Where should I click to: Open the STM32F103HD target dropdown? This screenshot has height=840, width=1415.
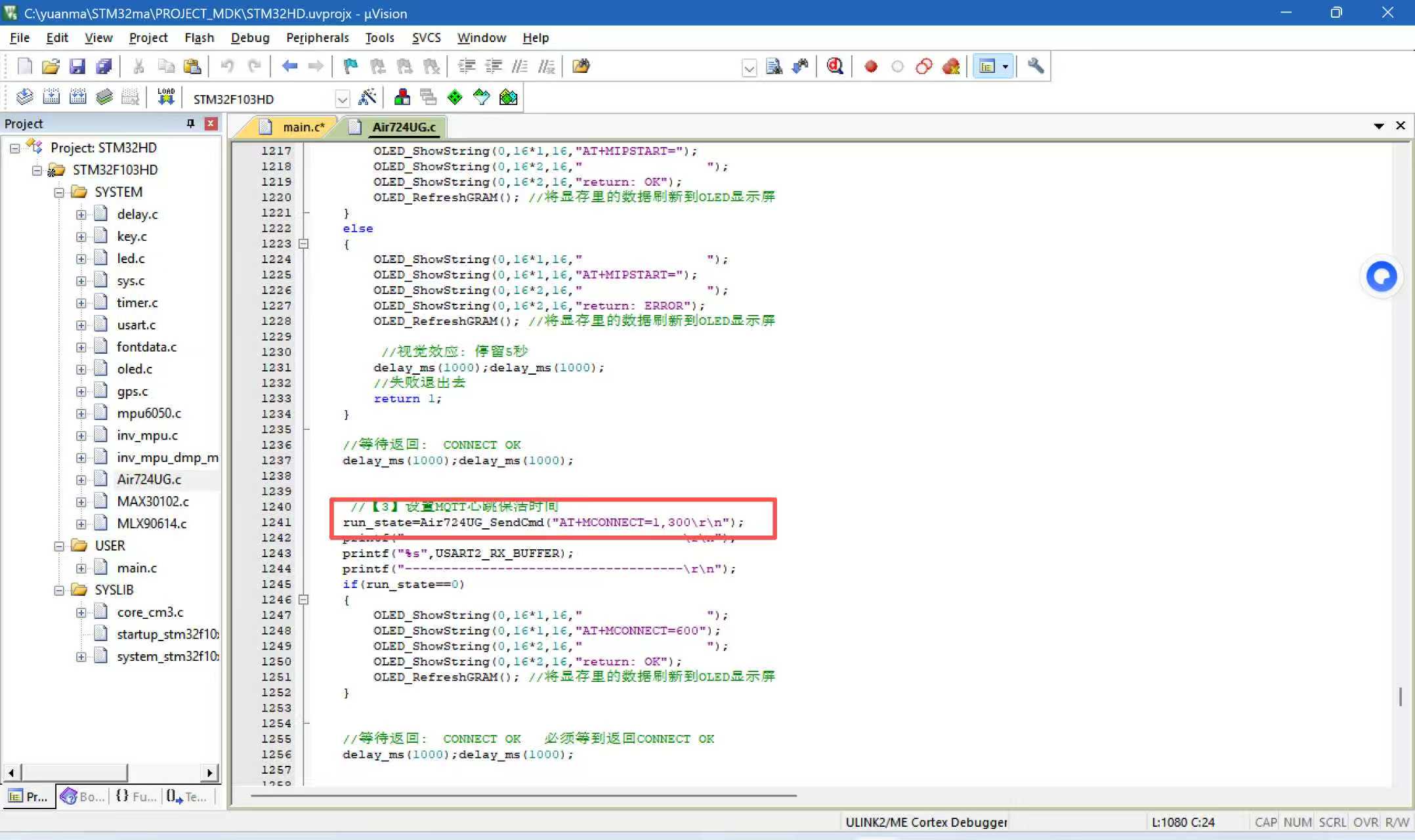[342, 99]
